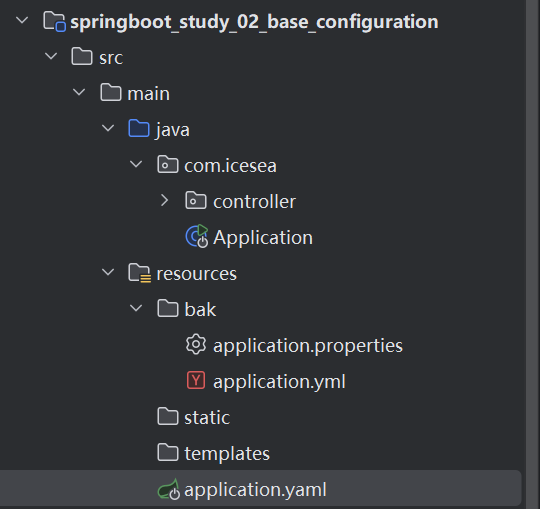This screenshot has height=509, width=540.
Task: Click the bak folder icon
Action: [168, 308]
